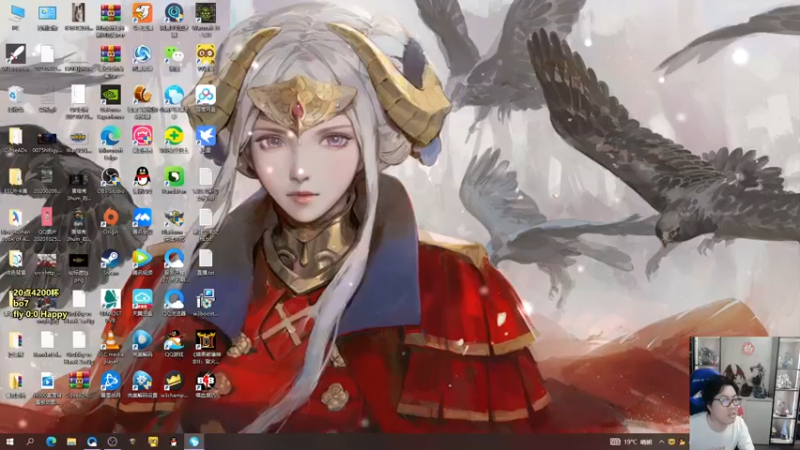Show hidden system tray icons
This screenshot has width=800, height=450.
pos(661,442)
